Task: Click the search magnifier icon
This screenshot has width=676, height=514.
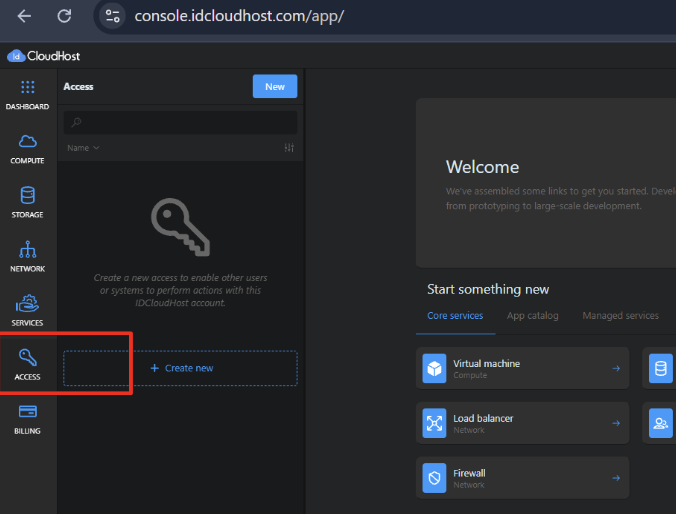Action: point(76,122)
